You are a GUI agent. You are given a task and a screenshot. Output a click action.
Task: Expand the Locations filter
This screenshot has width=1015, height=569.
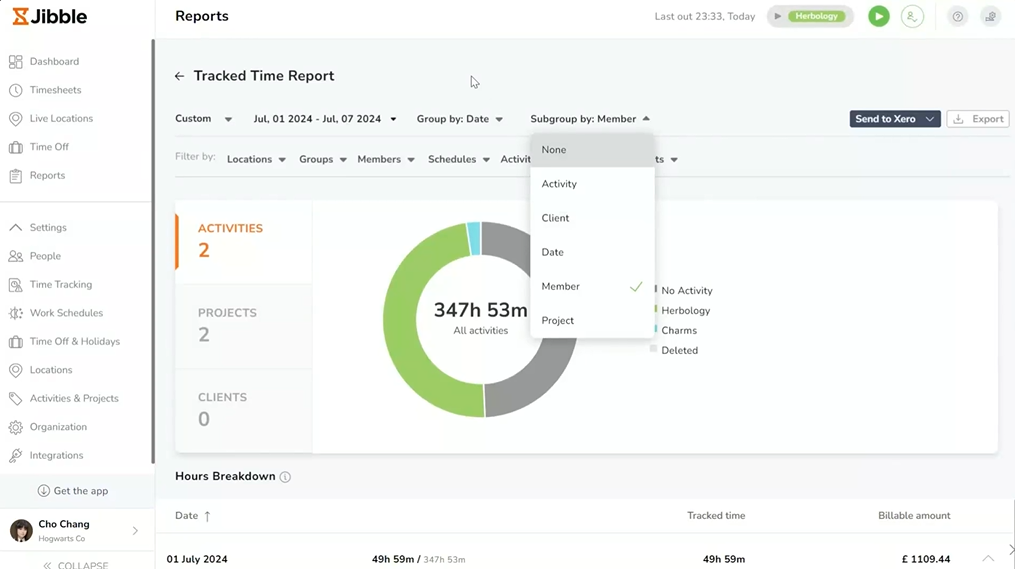[x=256, y=159]
